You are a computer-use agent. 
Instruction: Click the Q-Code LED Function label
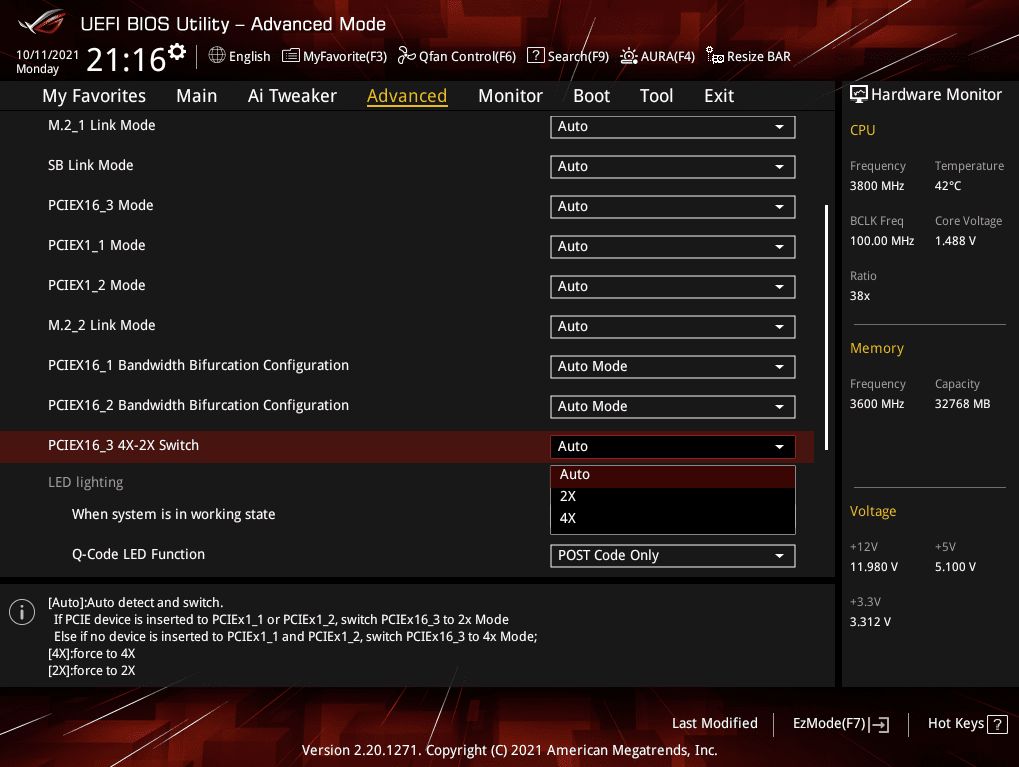click(x=138, y=554)
